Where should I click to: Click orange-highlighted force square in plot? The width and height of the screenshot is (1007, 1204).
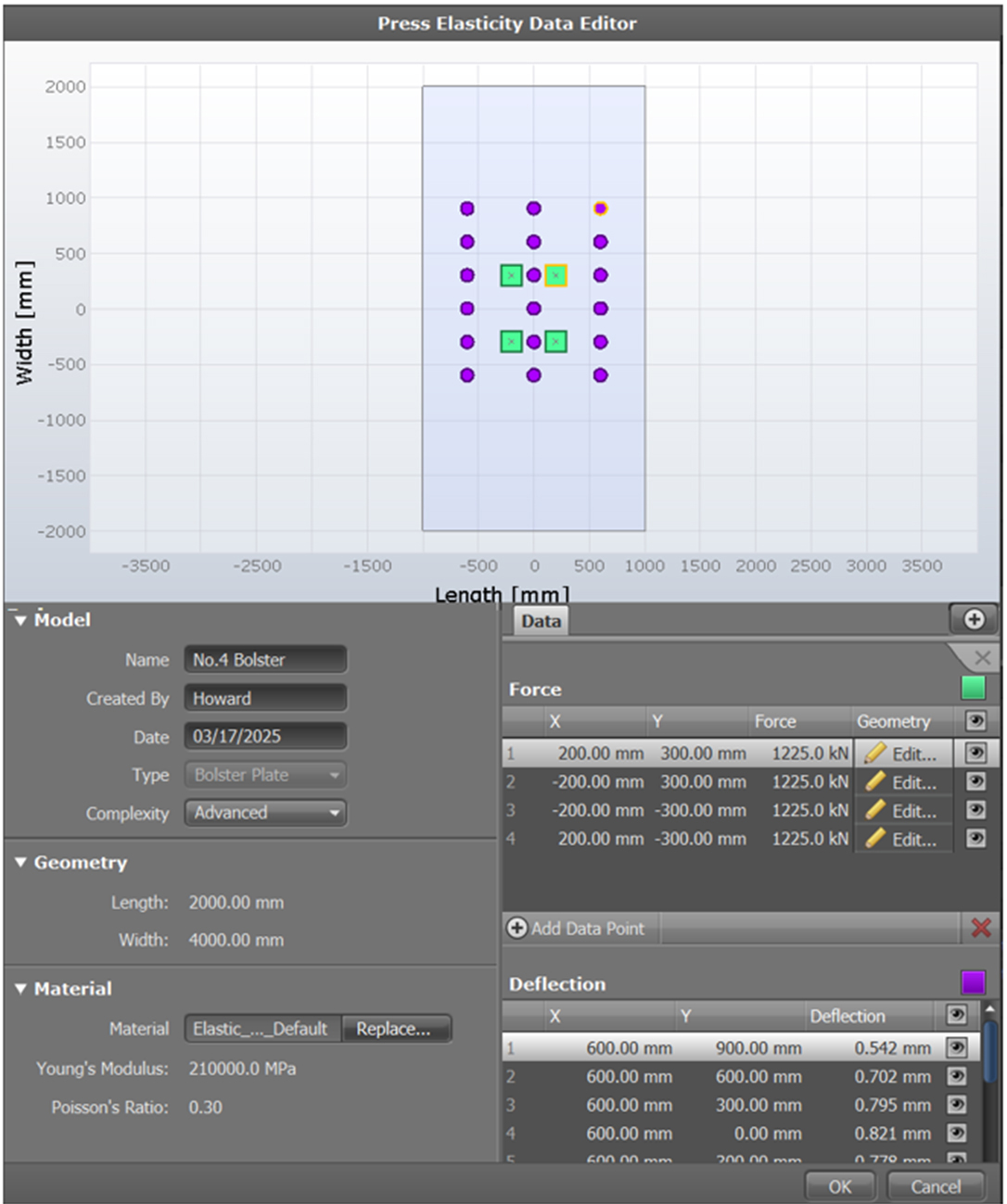click(555, 275)
